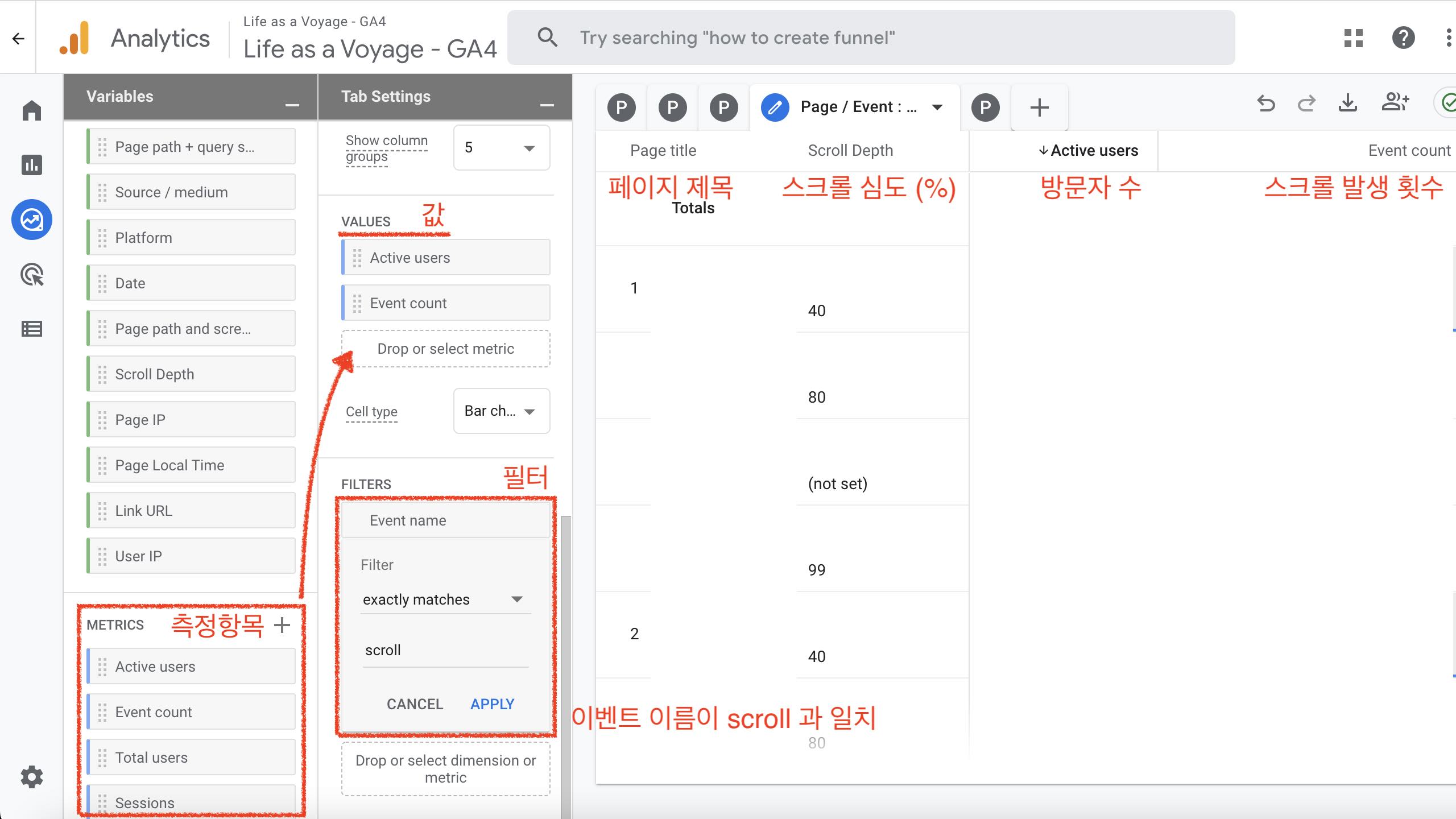Switch to the Page / Event tab
Viewport: 1456px width, 819px height.
tap(858, 106)
